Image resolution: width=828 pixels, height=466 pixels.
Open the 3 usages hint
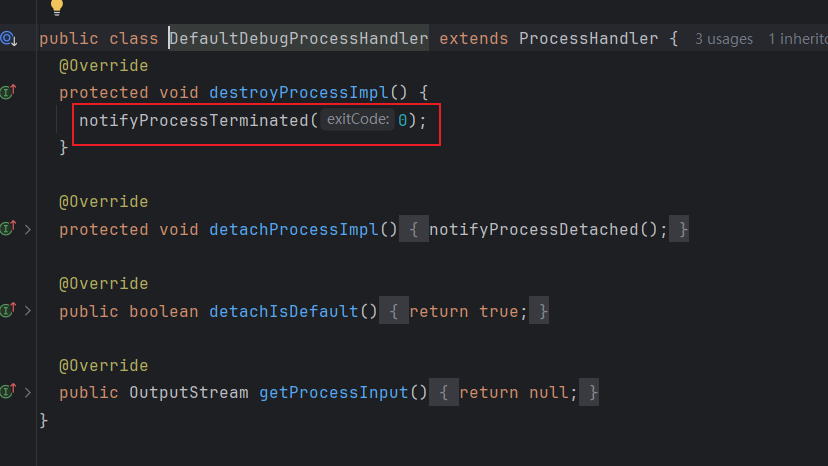tap(723, 39)
